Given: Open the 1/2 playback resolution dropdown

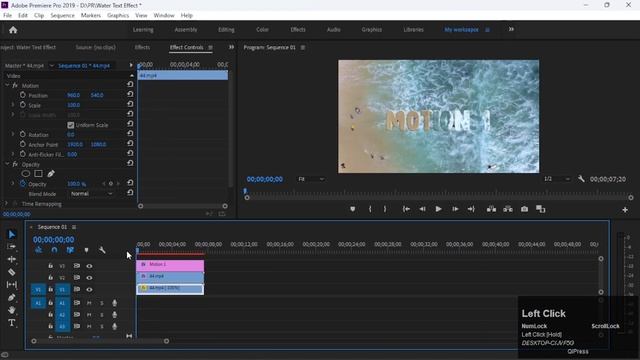Looking at the screenshot, I should tap(557, 179).
